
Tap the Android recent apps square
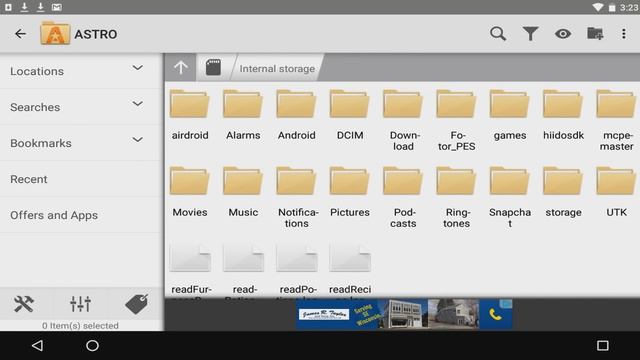click(602, 346)
